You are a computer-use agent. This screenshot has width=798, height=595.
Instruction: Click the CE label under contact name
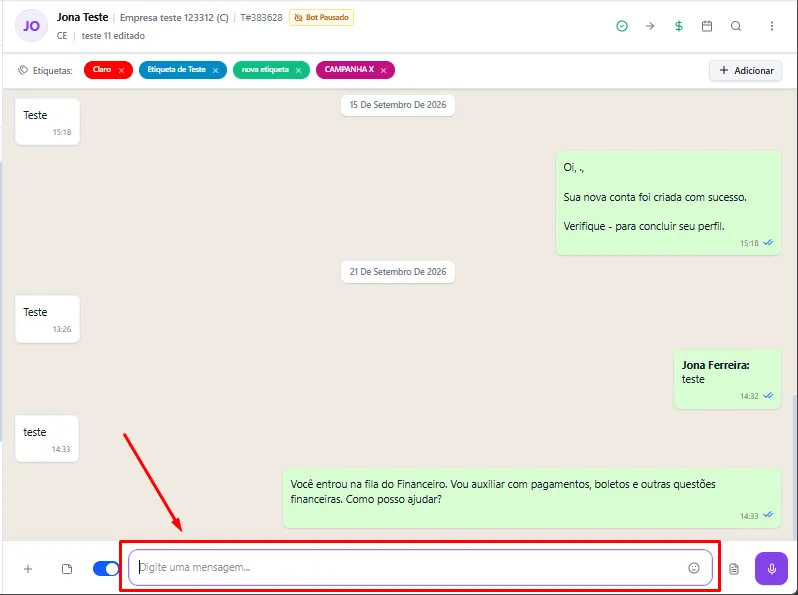click(x=62, y=36)
